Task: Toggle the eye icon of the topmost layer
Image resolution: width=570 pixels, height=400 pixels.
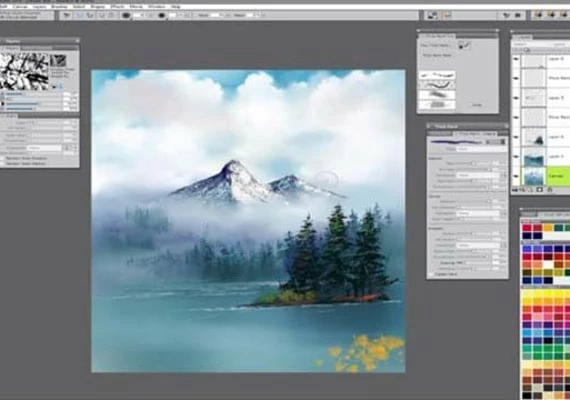Action: pyautogui.click(x=516, y=59)
